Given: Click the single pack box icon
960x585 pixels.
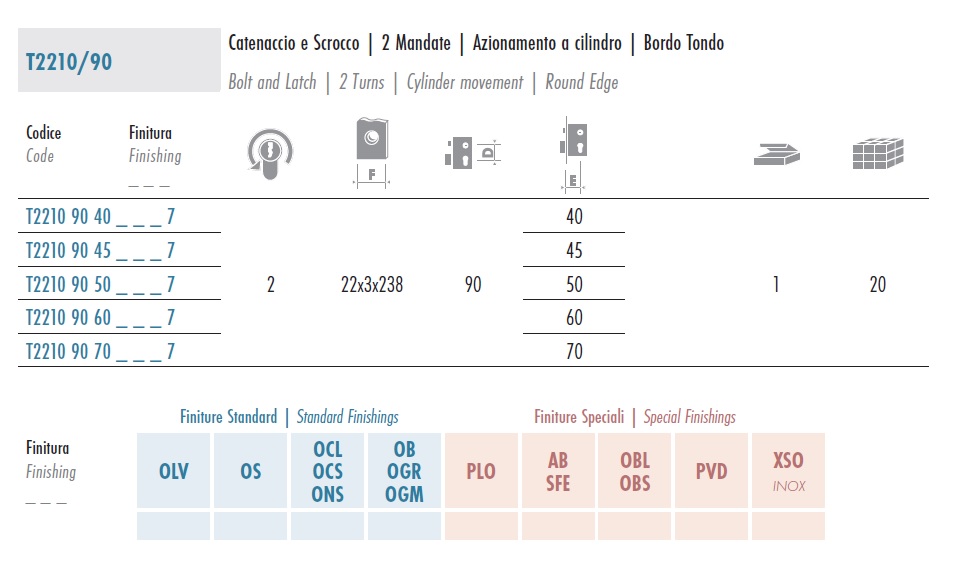Looking at the screenshot, I should coord(776,154).
